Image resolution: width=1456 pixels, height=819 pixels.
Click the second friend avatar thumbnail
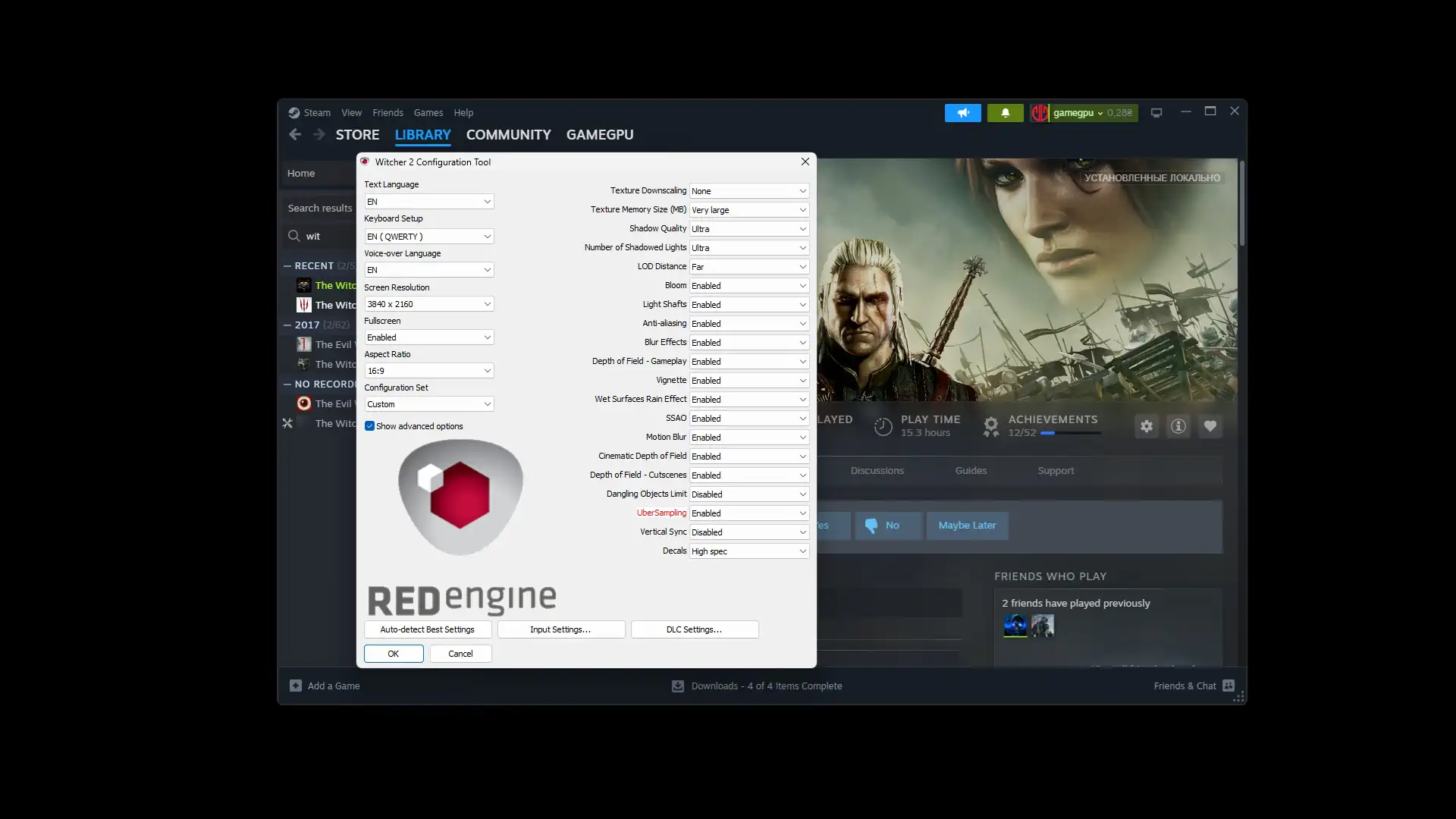(x=1042, y=626)
